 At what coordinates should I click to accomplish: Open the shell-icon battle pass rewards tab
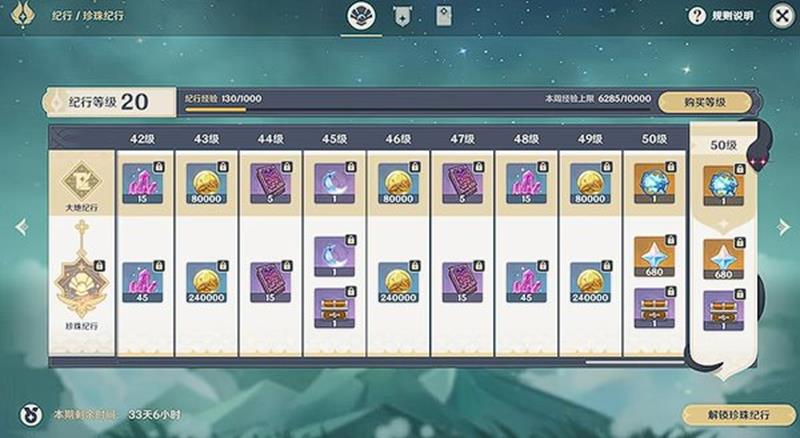tap(361, 16)
